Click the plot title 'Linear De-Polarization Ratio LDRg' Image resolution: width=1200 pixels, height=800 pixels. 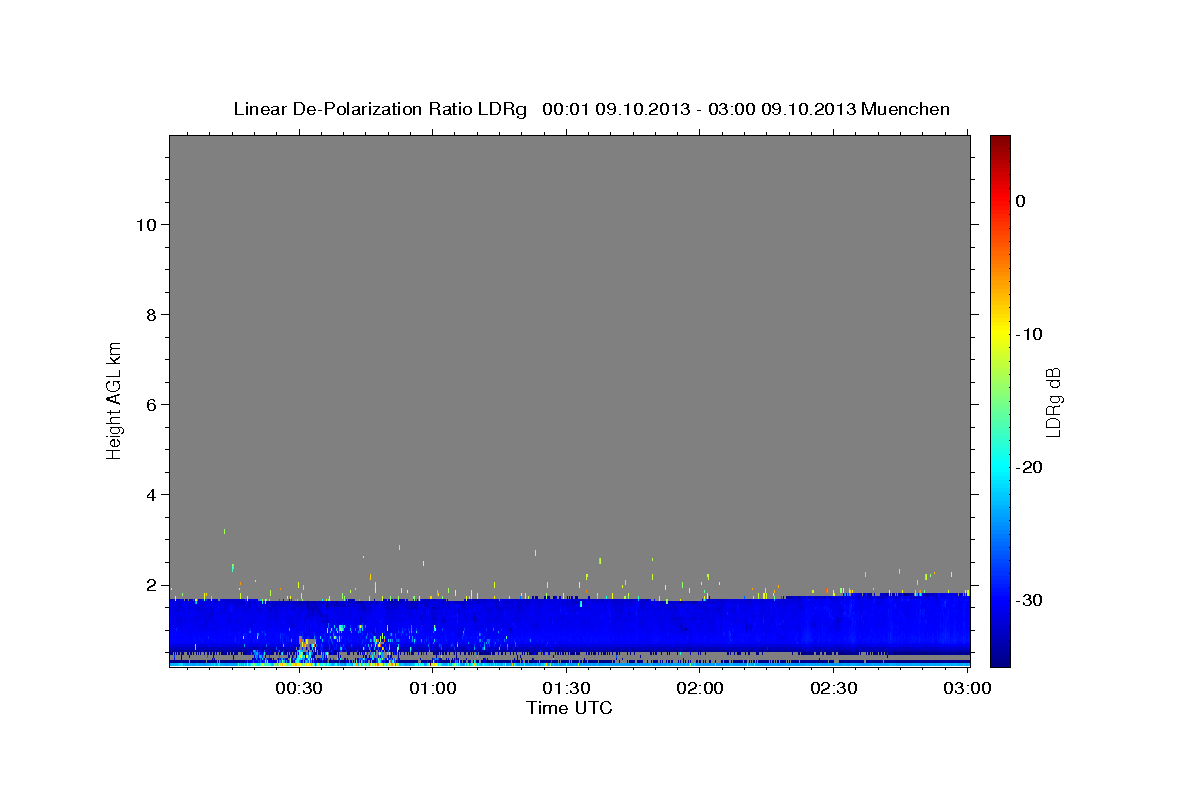[380, 109]
